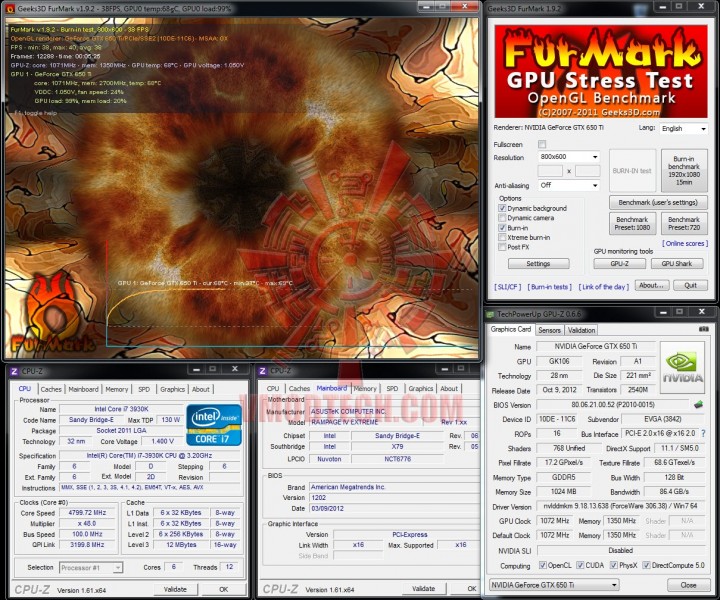This screenshot has height=600, width=720.
Task: Click the Core Speed 4799.72 MHz value
Action: tap(87, 512)
